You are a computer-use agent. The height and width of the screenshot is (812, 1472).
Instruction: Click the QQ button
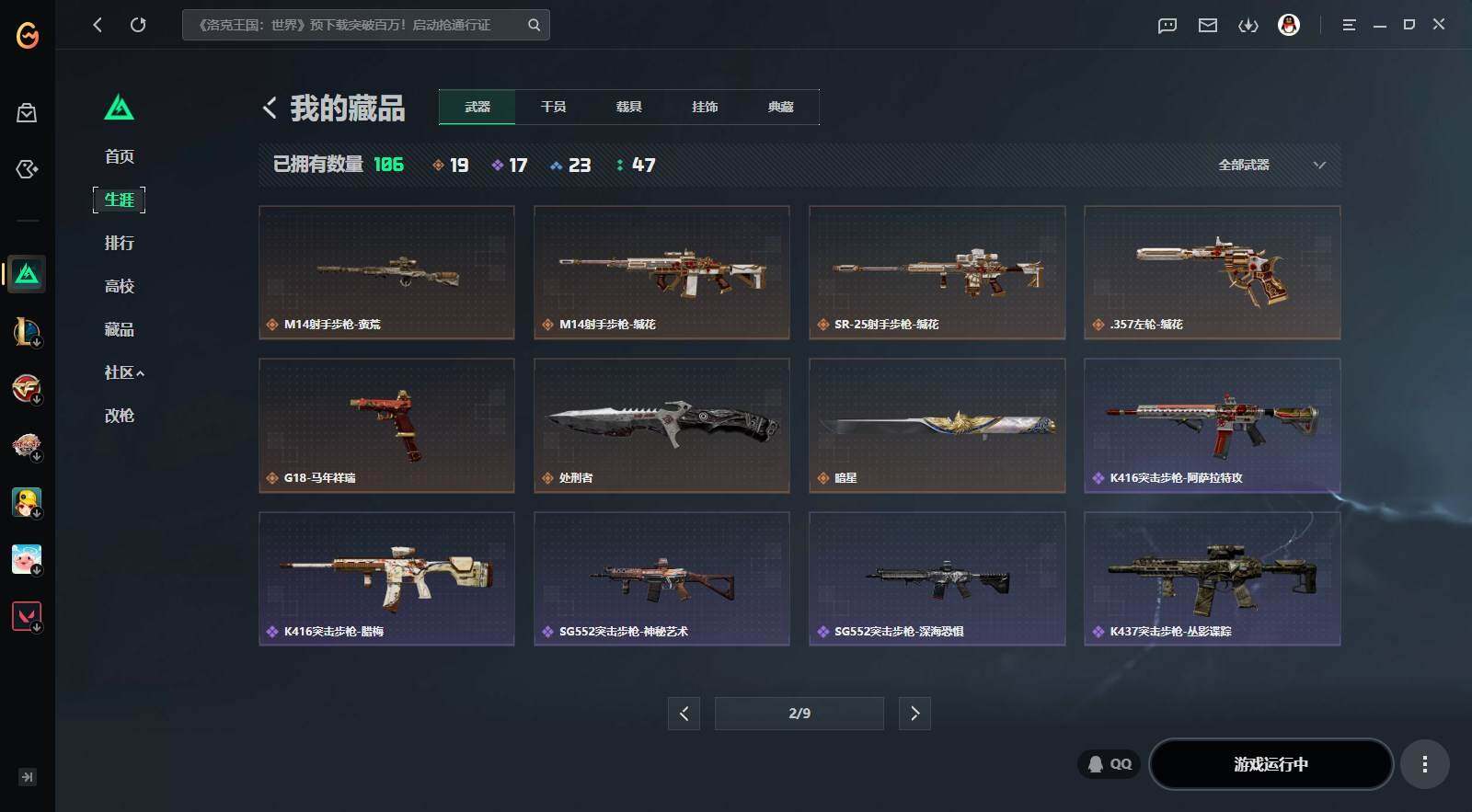click(1110, 764)
